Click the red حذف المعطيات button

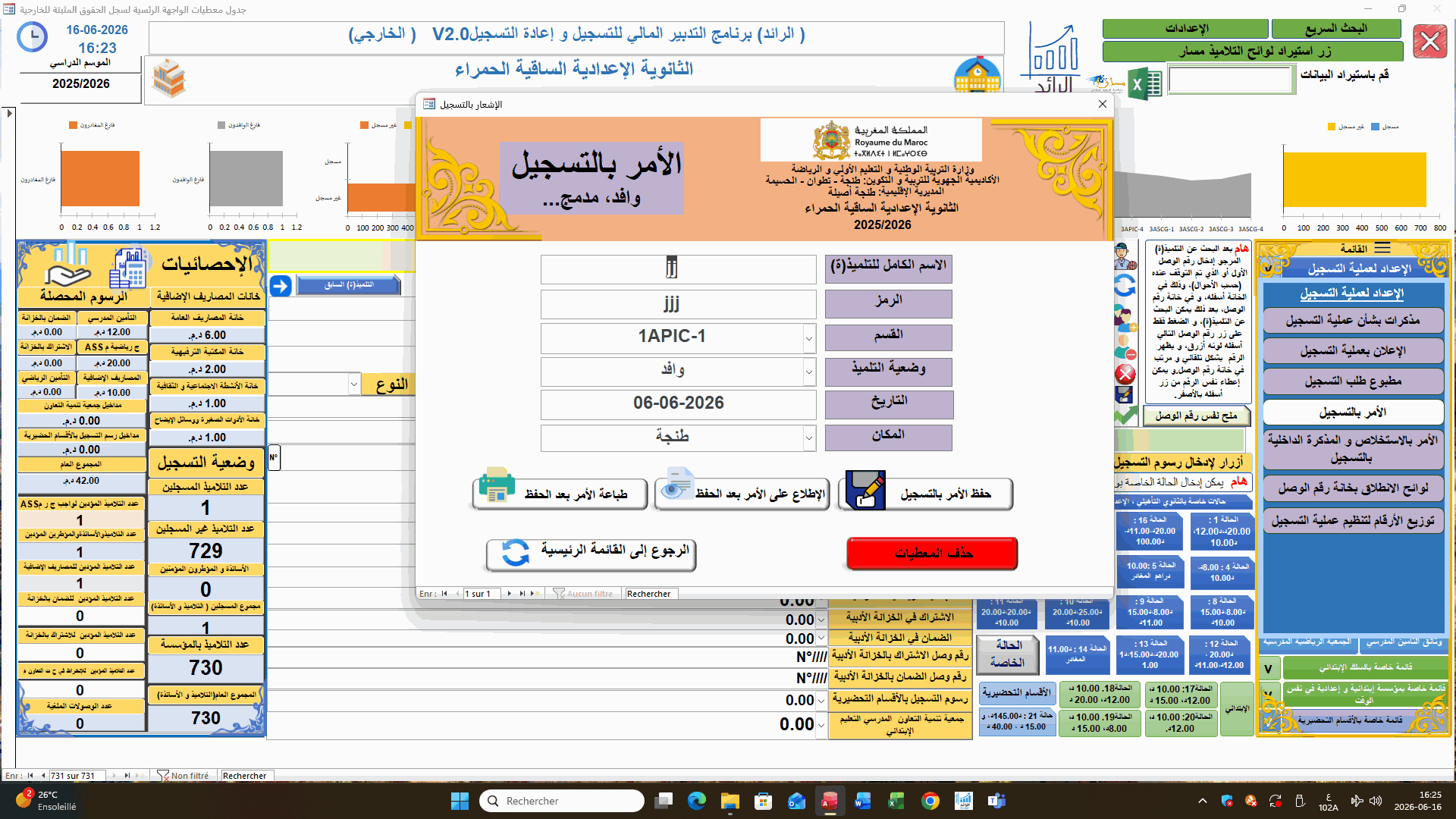click(x=933, y=554)
